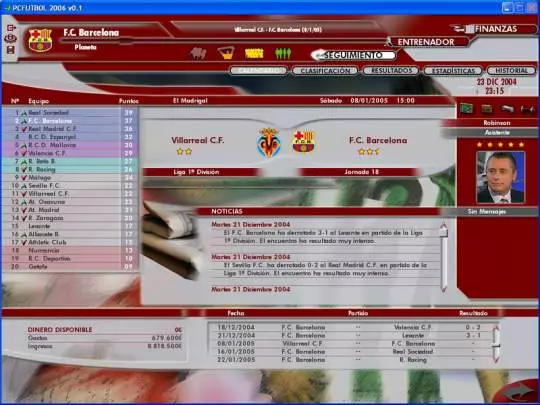
Task: Click the NOTICIAS header bar
Action: click(319, 211)
